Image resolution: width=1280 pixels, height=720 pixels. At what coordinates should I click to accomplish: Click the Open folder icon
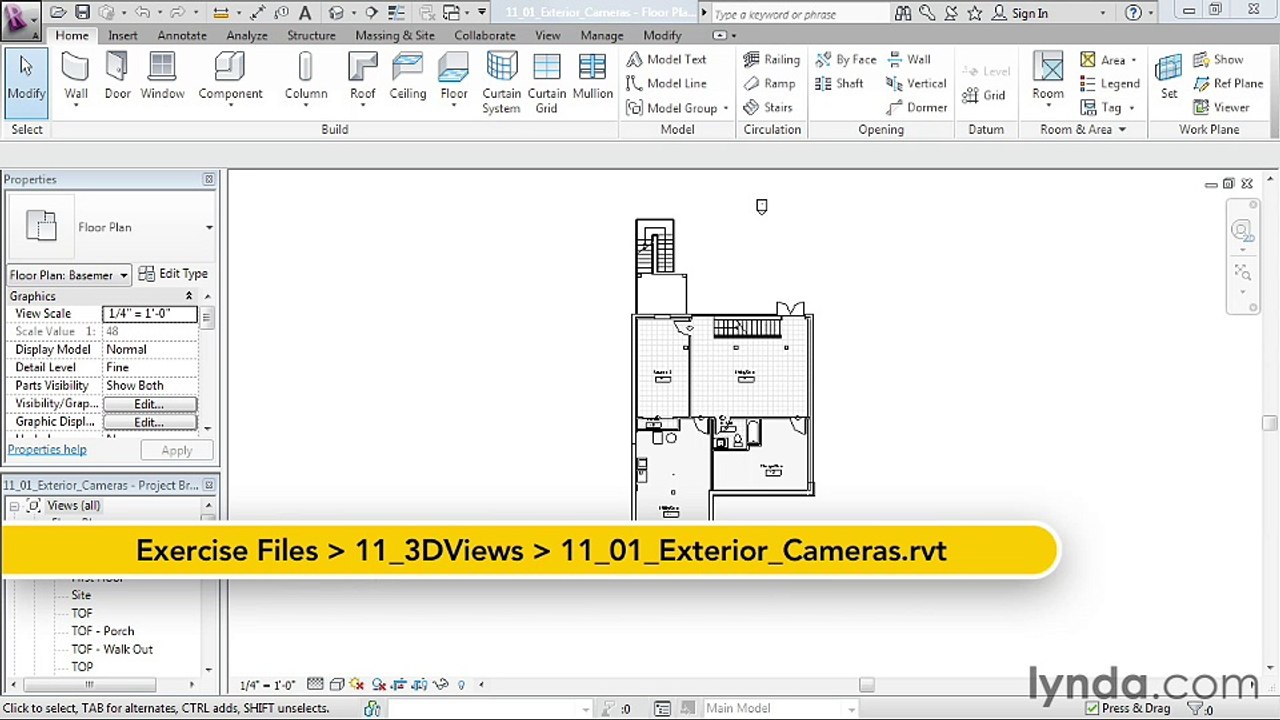tap(58, 13)
